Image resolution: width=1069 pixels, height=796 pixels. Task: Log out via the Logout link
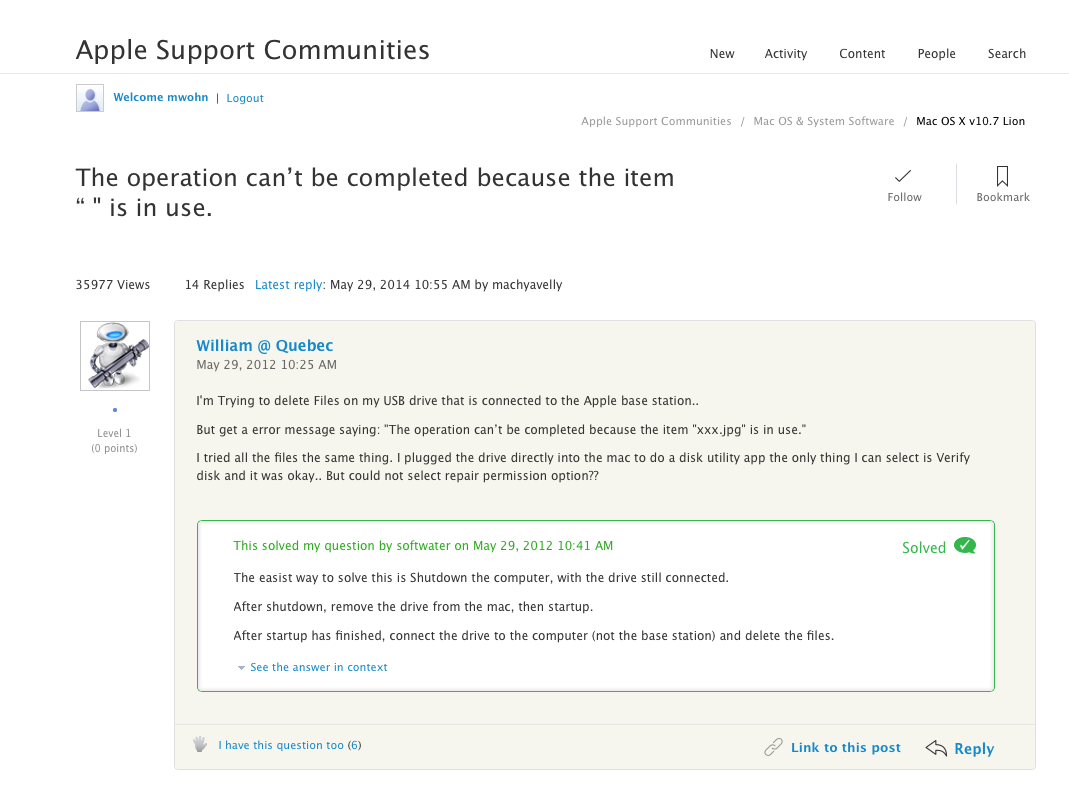click(245, 98)
